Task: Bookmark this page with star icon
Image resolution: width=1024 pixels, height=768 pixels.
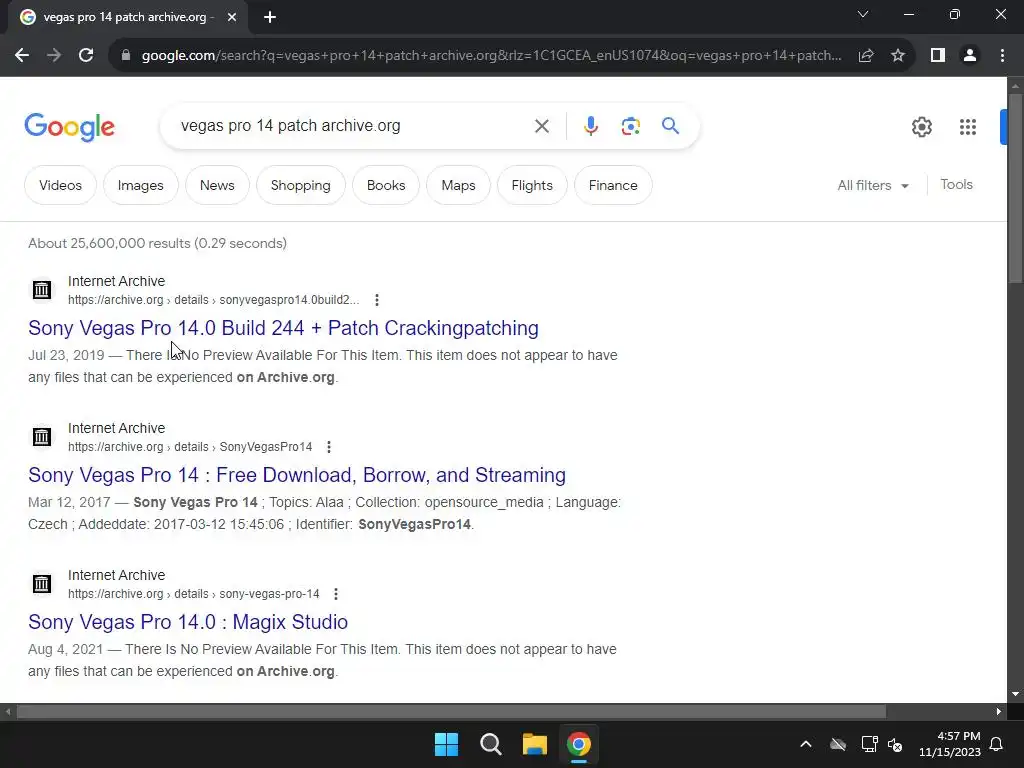Action: coord(898,56)
